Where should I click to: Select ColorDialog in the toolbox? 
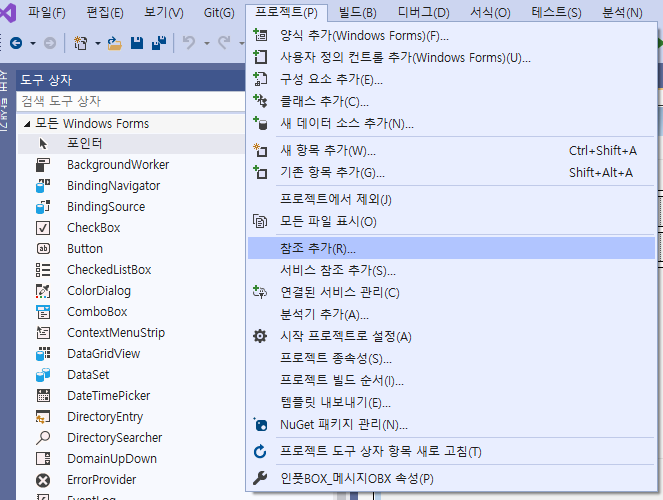point(131,291)
